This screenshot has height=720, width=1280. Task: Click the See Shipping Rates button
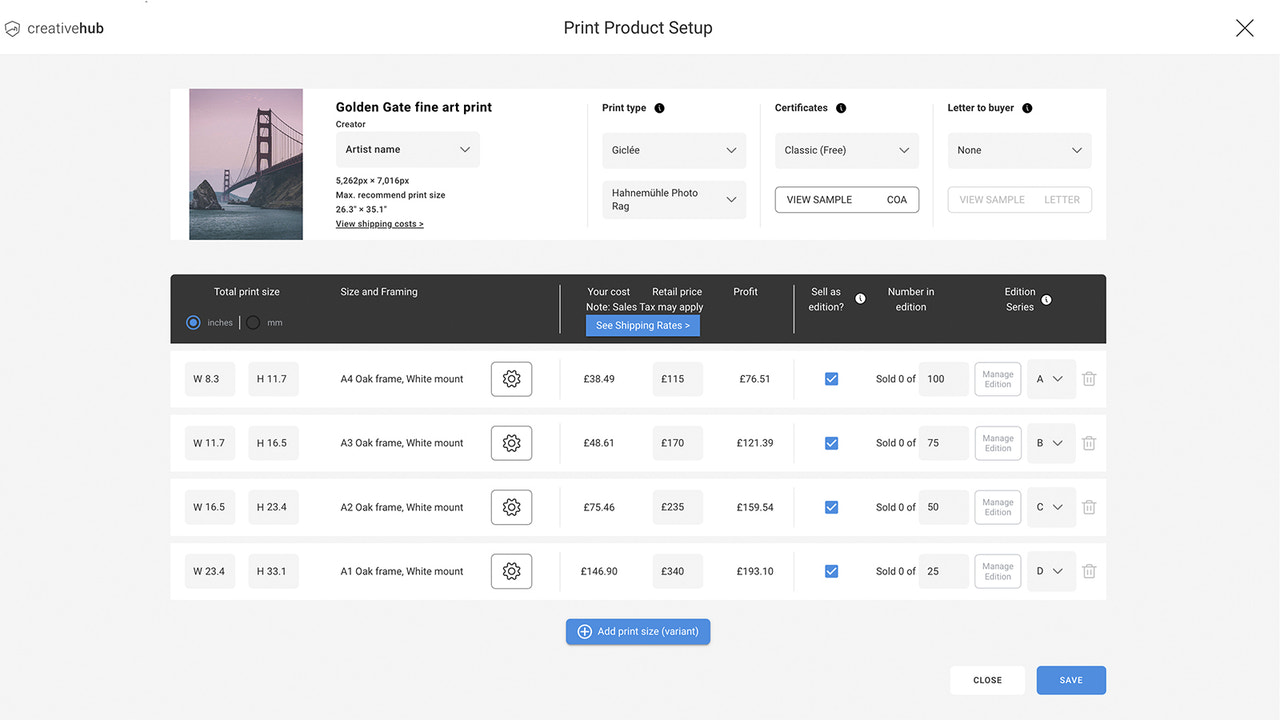coord(642,325)
